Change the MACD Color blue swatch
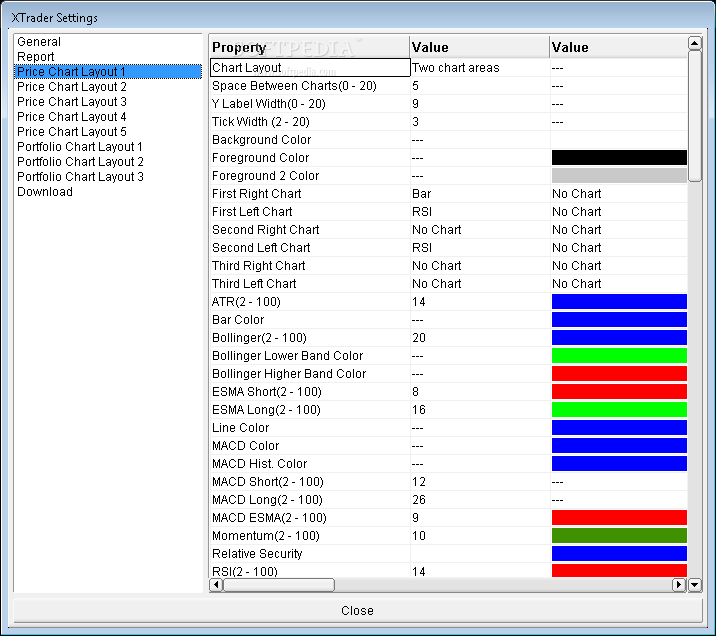The height and width of the screenshot is (636, 716). click(x=619, y=446)
